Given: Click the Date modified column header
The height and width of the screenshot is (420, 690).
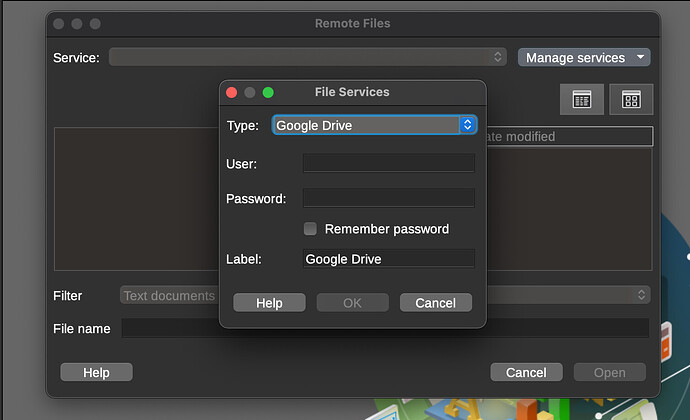Looking at the screenshot, I should pyautogui.click(x=569, y=136).
